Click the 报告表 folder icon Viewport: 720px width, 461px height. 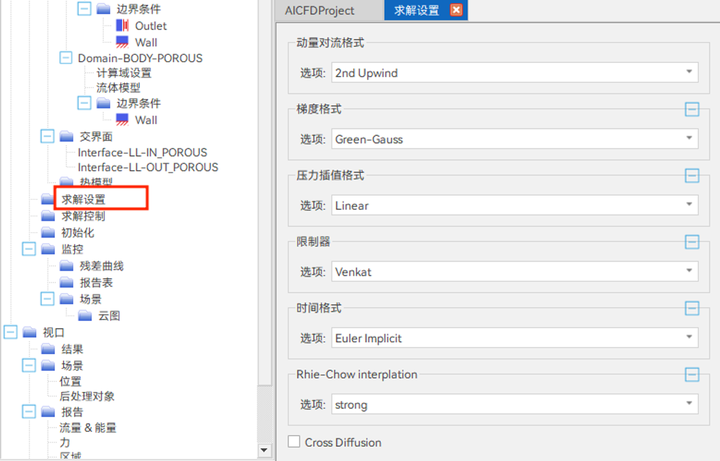tap(67, 282)
